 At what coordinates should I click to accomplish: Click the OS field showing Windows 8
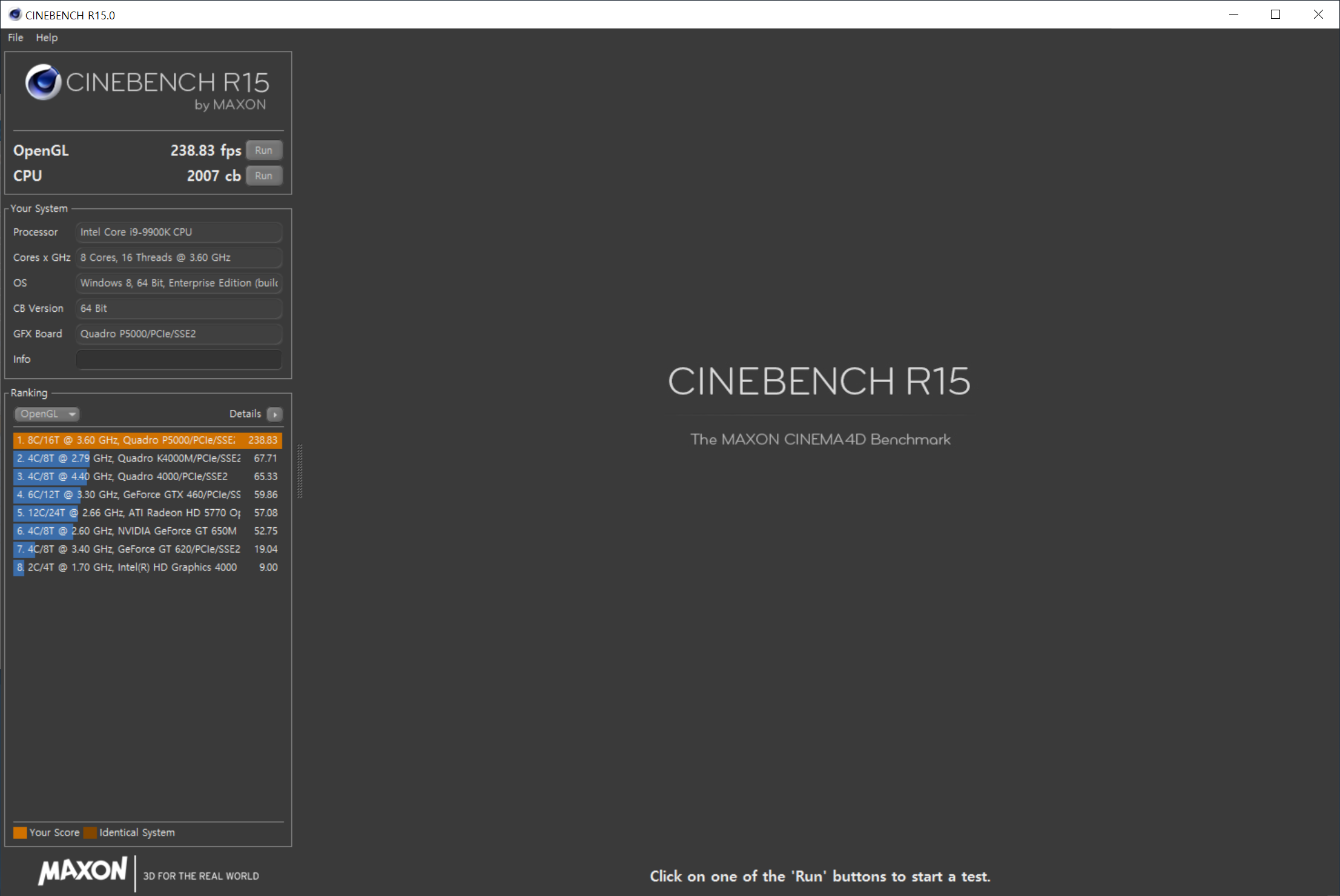(x=179, y=283)
